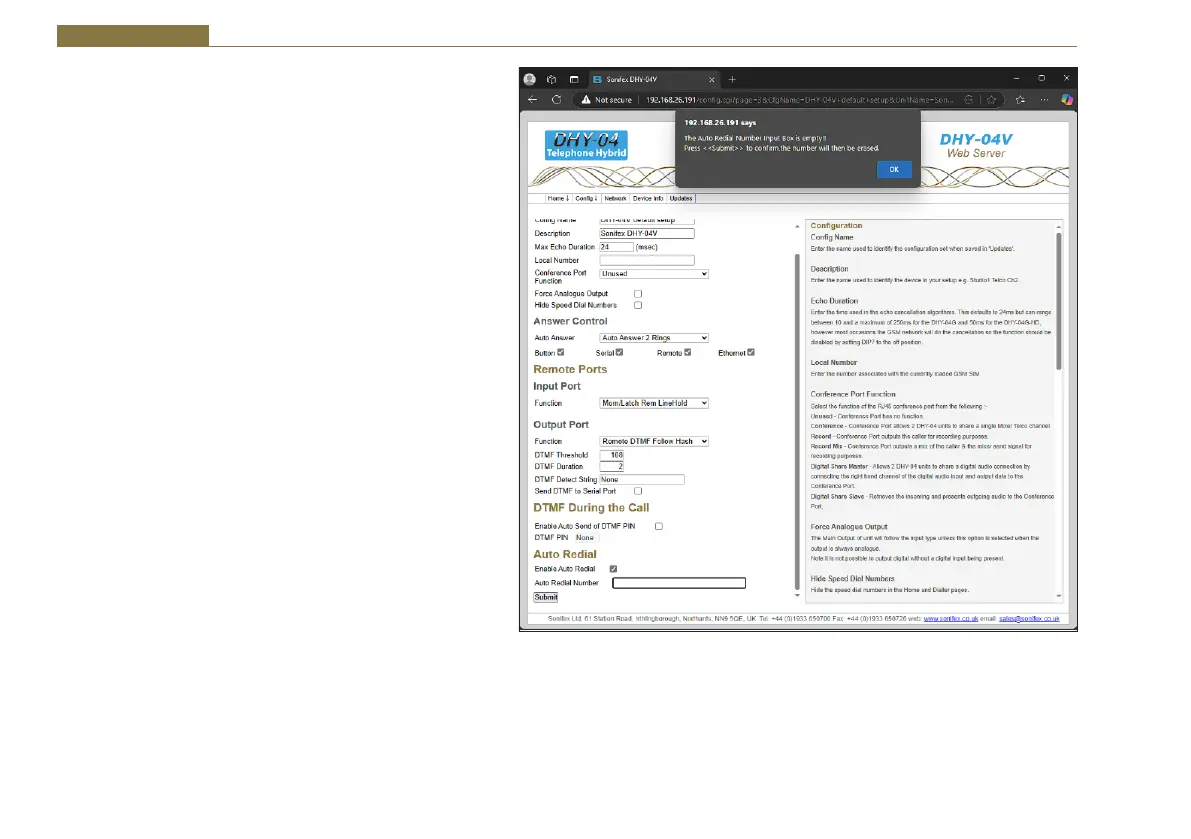Open Output Port Function dropdown

click(x=653, y=441)
